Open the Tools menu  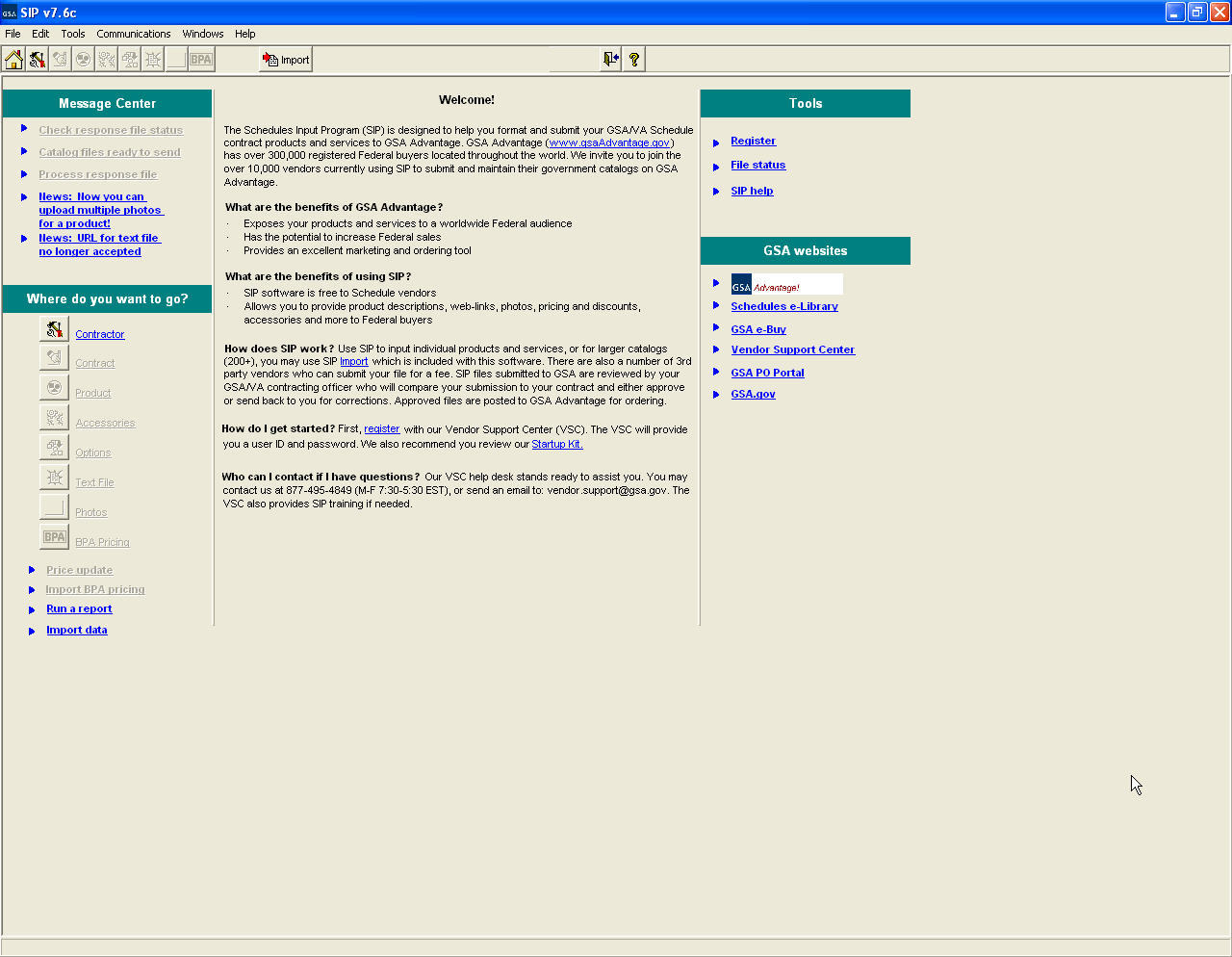[x=73, y=34]
